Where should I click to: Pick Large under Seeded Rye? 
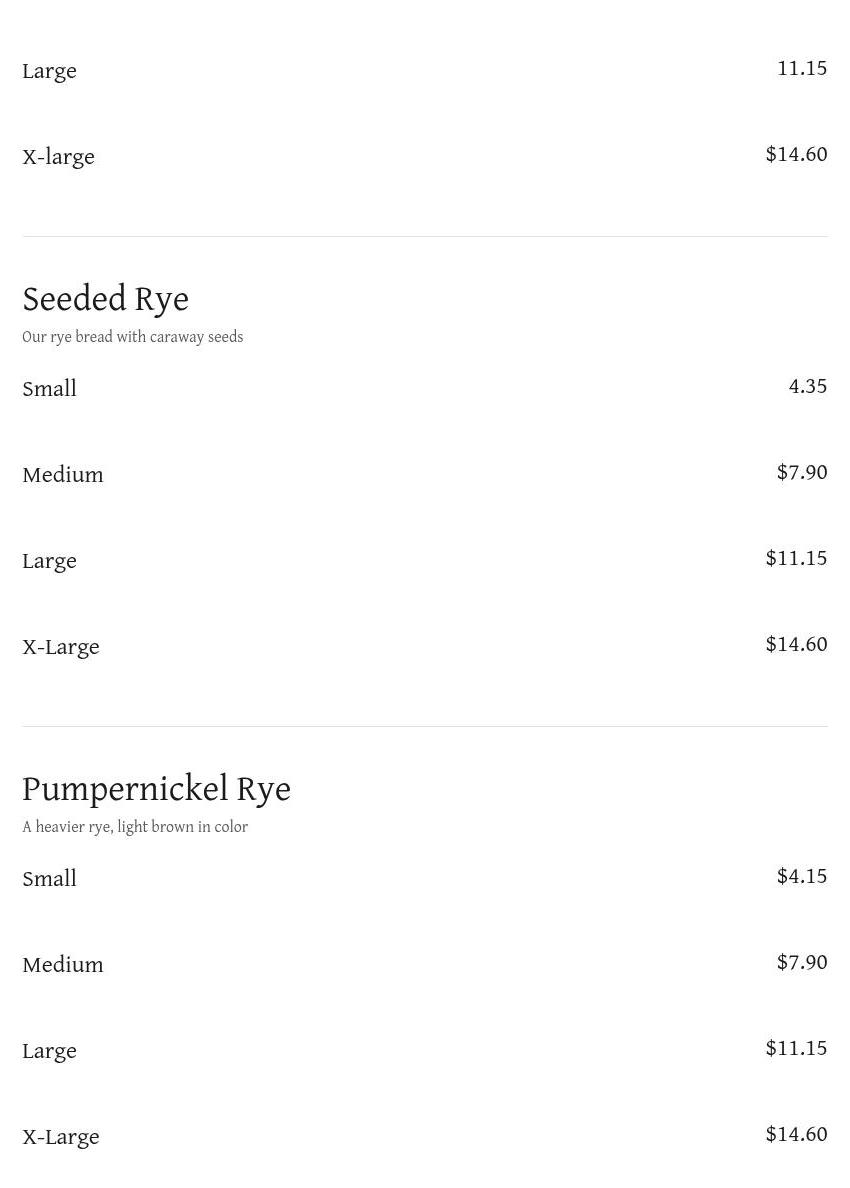(49, 561)
